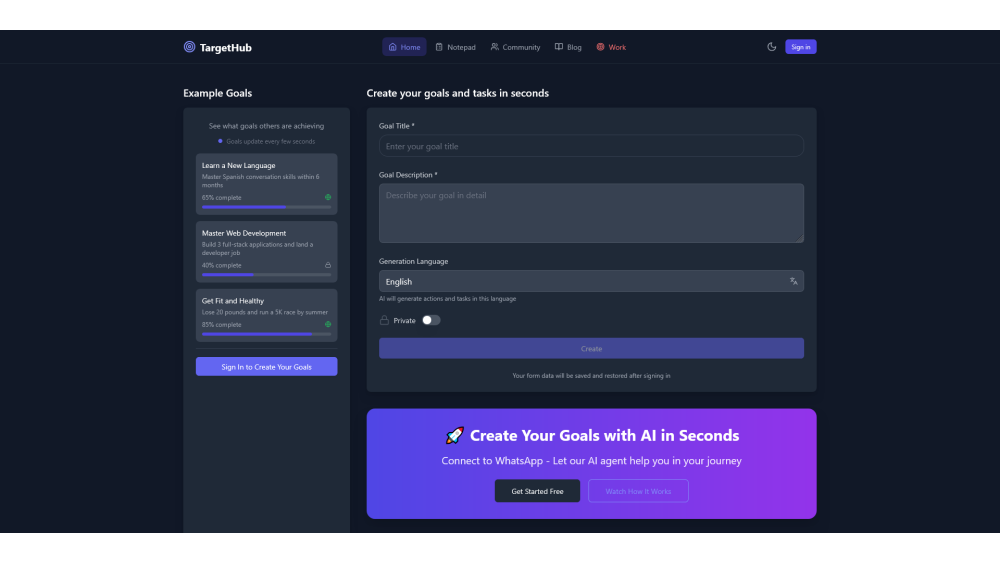
Task: Click the 'Private' label text
Action: pyautogui.click(x=404, y=321)
